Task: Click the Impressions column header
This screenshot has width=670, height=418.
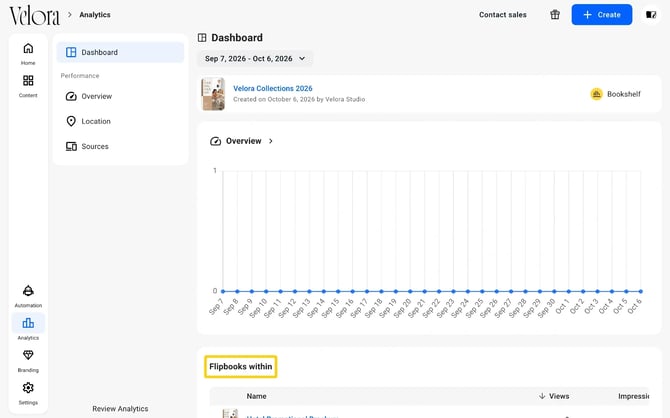Action: [633, 396]
